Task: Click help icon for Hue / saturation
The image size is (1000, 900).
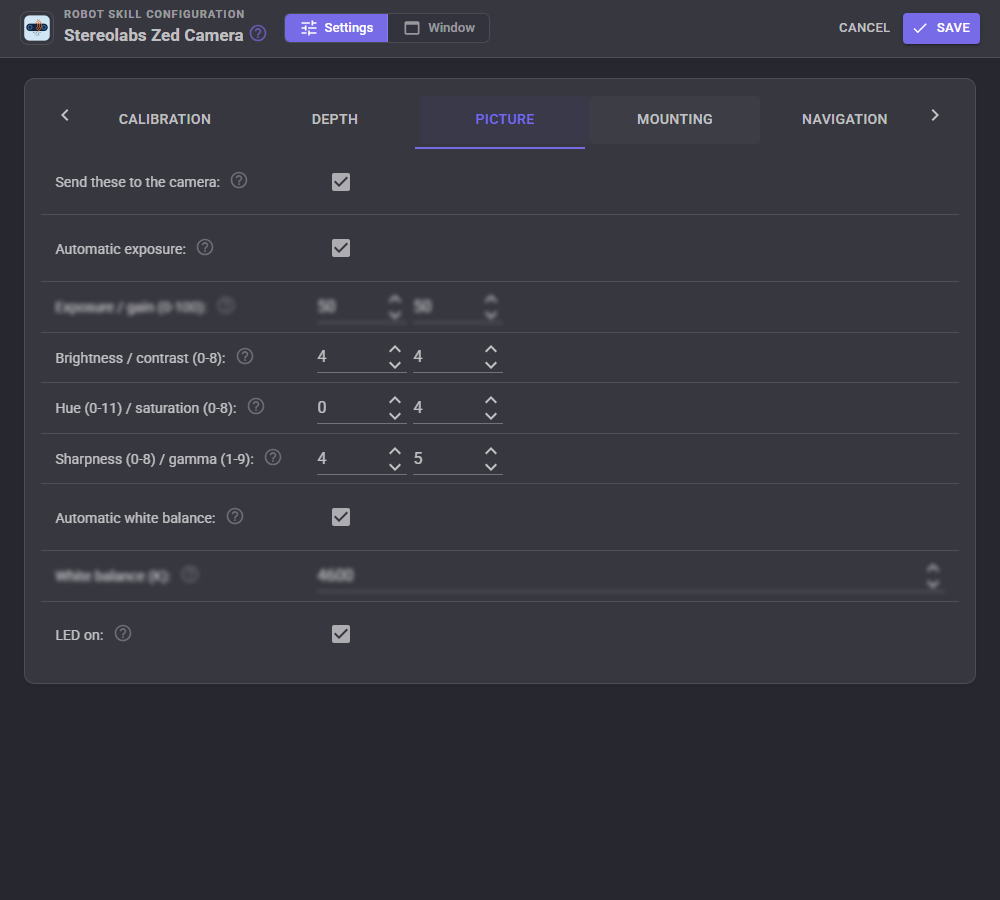Action: pyautogui.click(x=256, y=406)
